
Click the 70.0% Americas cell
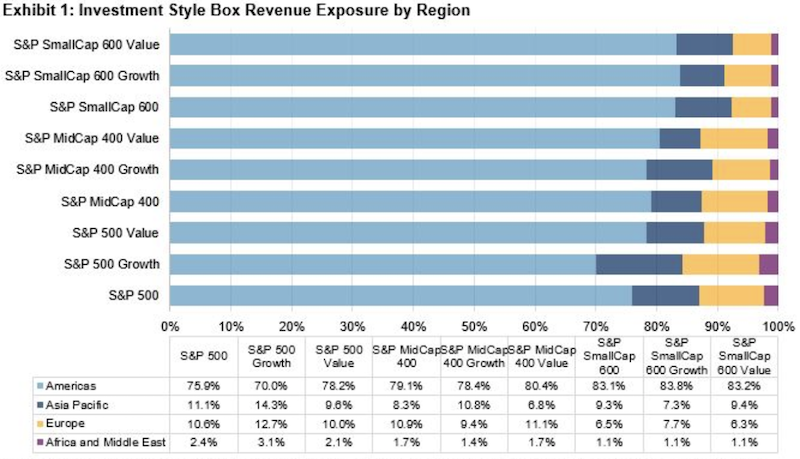[271, 386]
